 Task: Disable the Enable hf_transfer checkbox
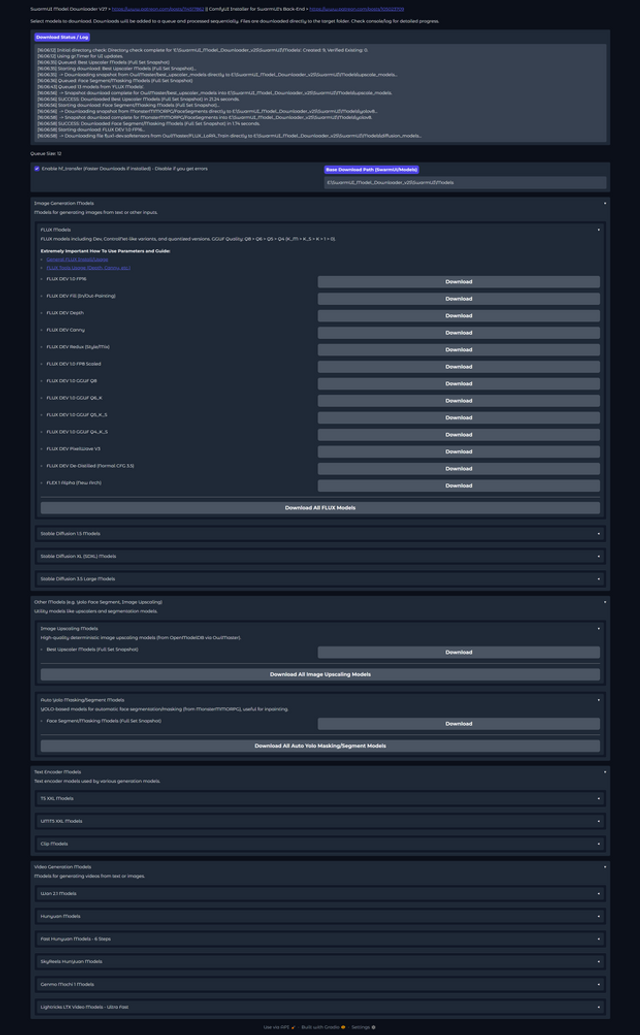(37, 168)
